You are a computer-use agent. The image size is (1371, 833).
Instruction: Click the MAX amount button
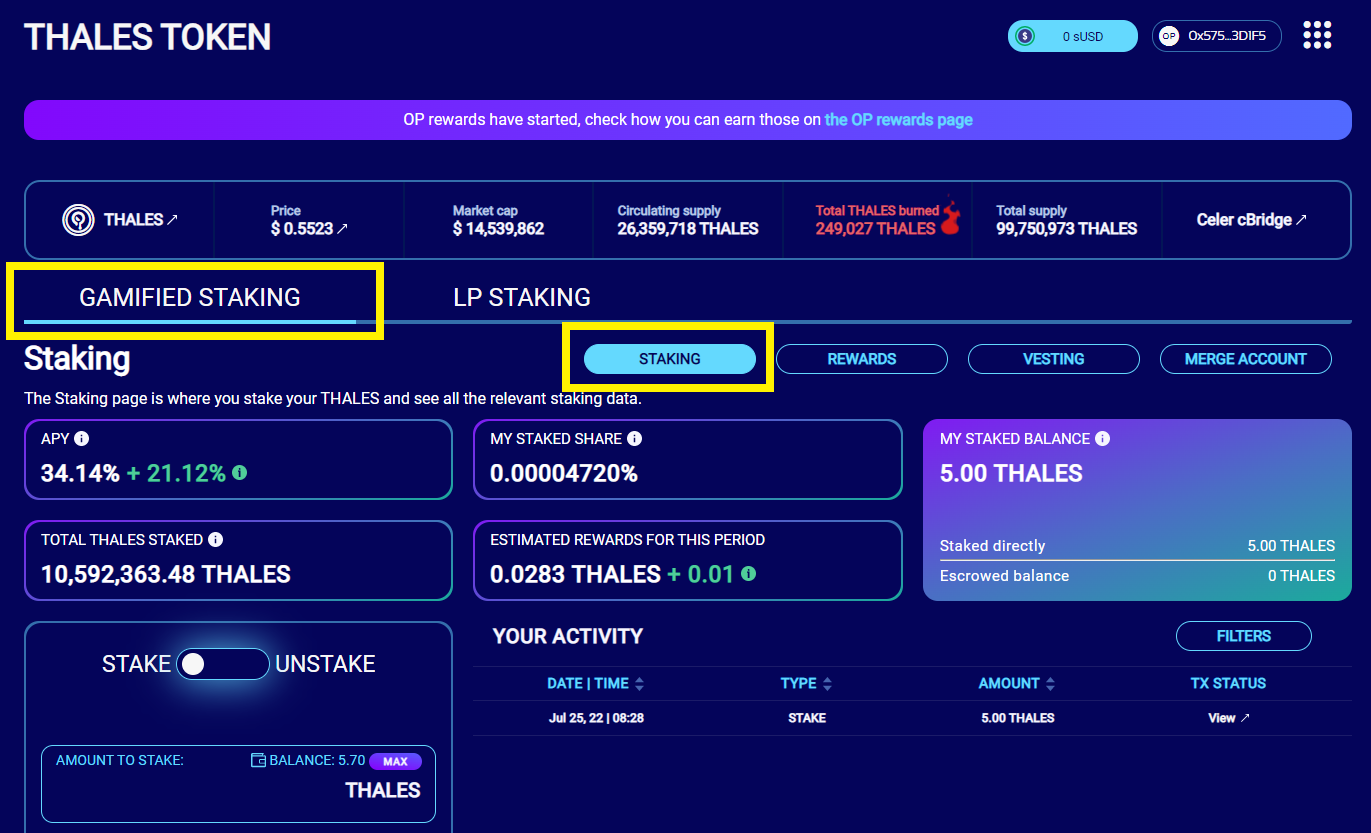coord(395,761)
